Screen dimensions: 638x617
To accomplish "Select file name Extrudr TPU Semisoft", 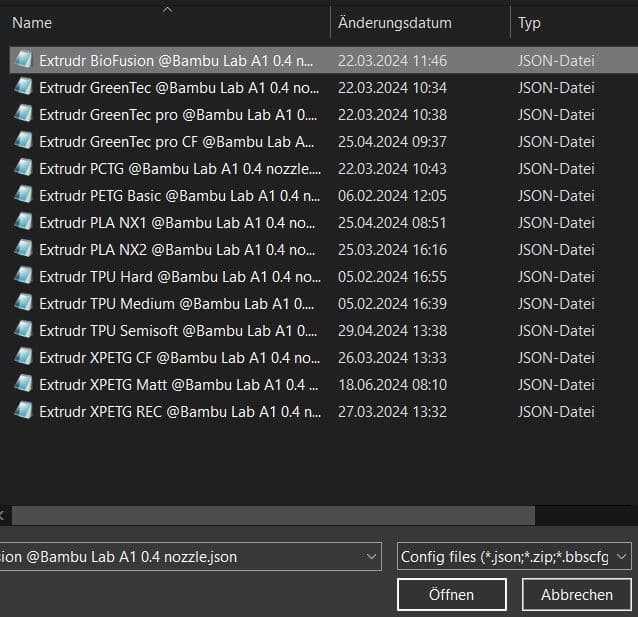I will (178, 331).
